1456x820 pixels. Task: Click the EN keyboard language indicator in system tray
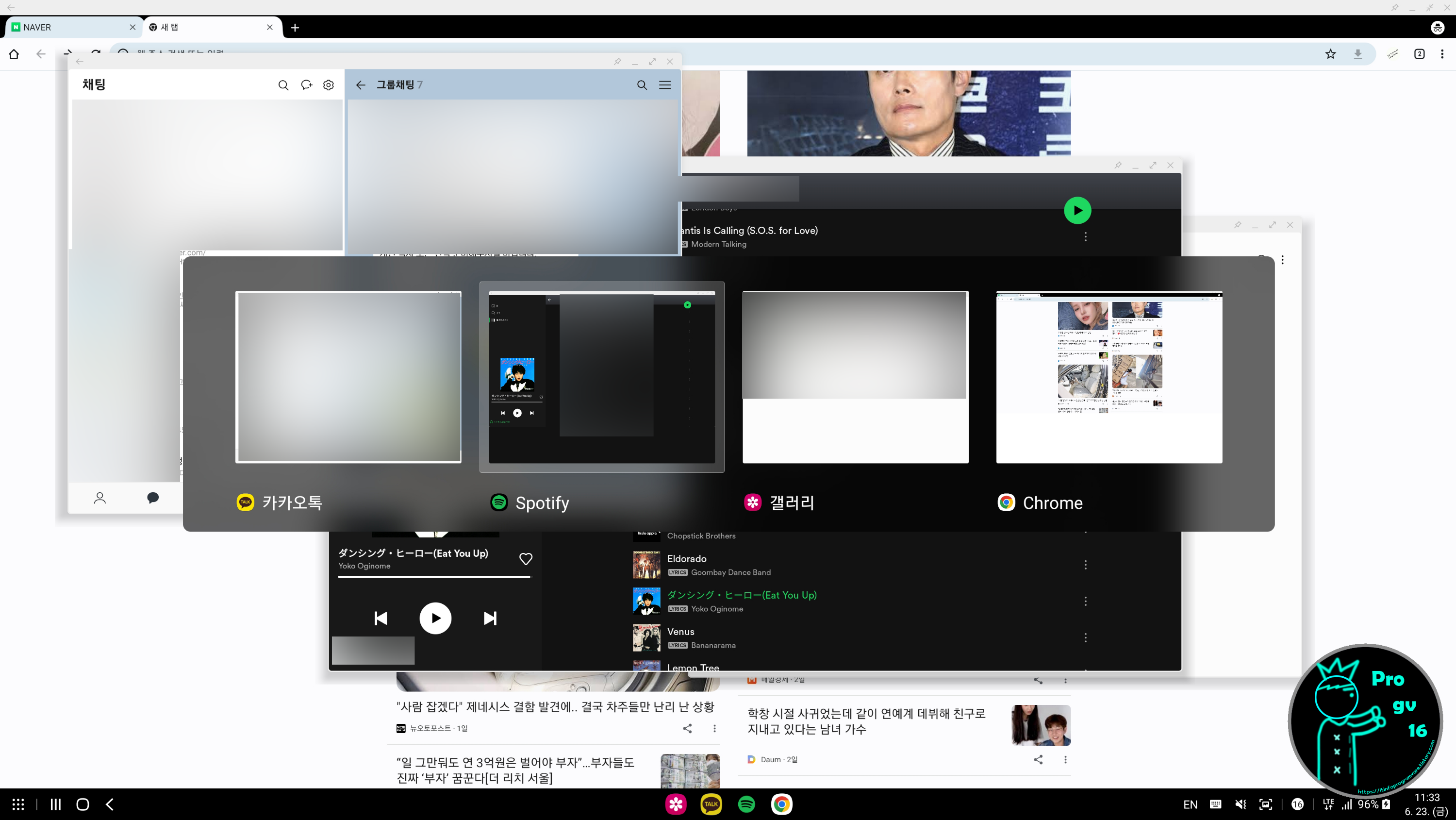tap(1191, 804)
